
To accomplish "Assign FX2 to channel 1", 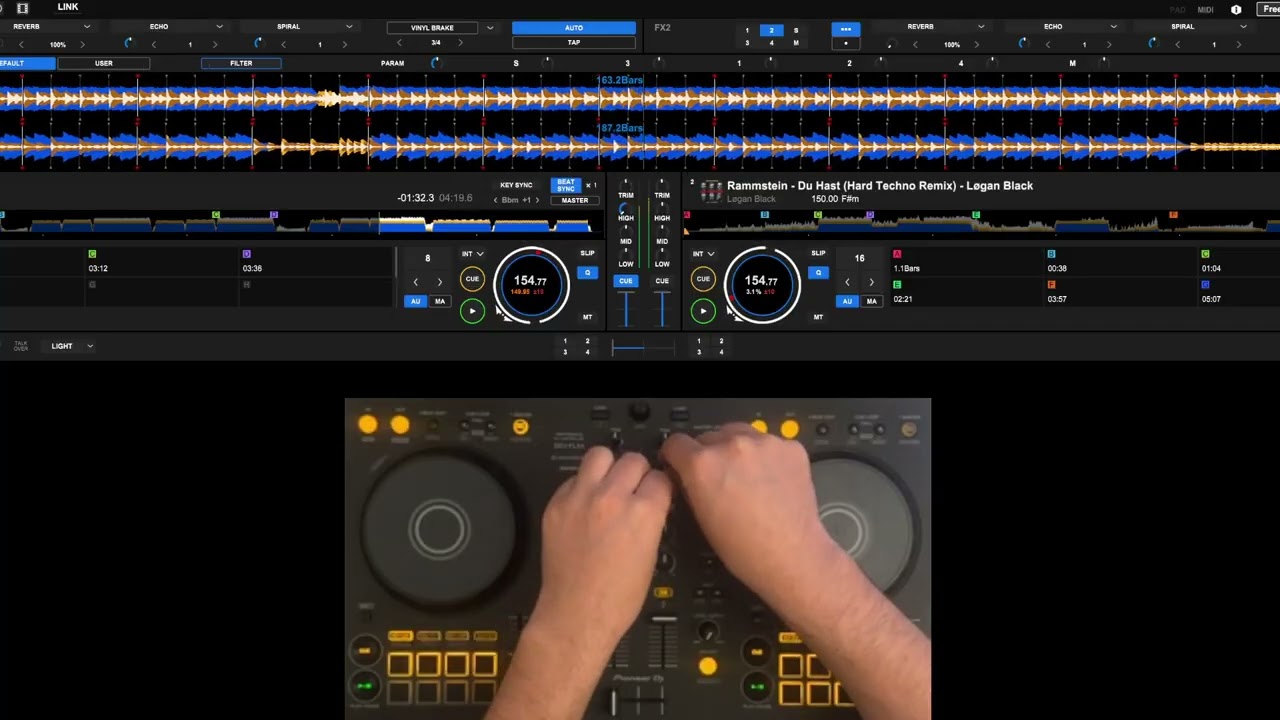I will point(747,31).
